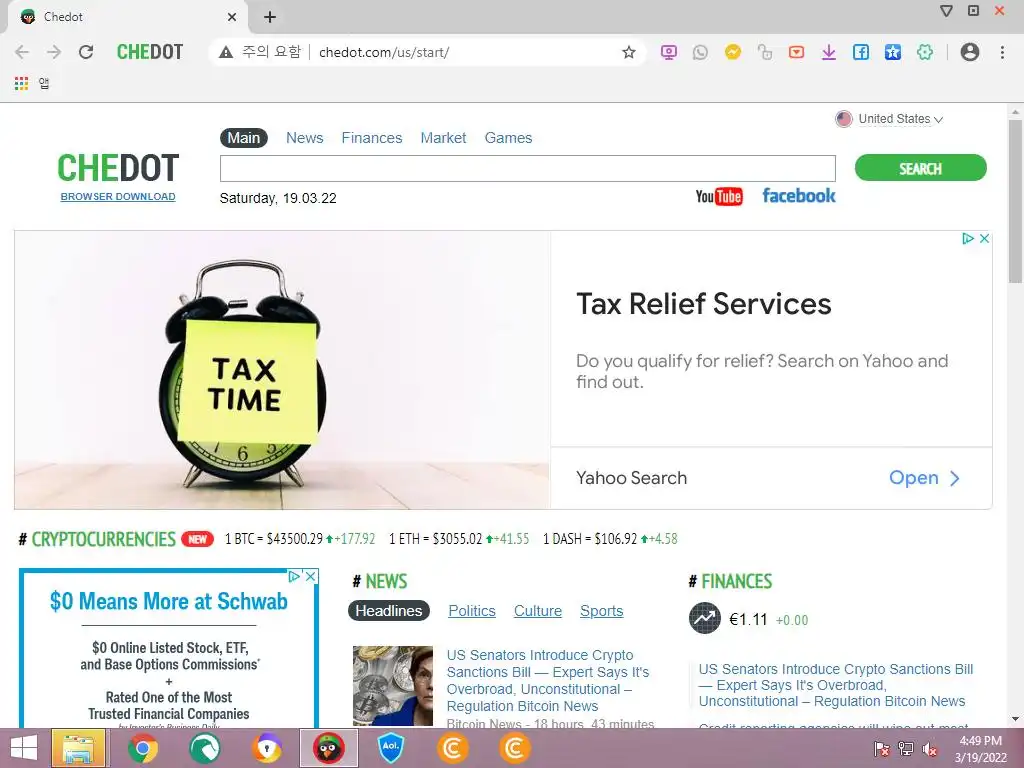Open the tab list dropdown triangle

pyautogui.click(x=946, y=10)
